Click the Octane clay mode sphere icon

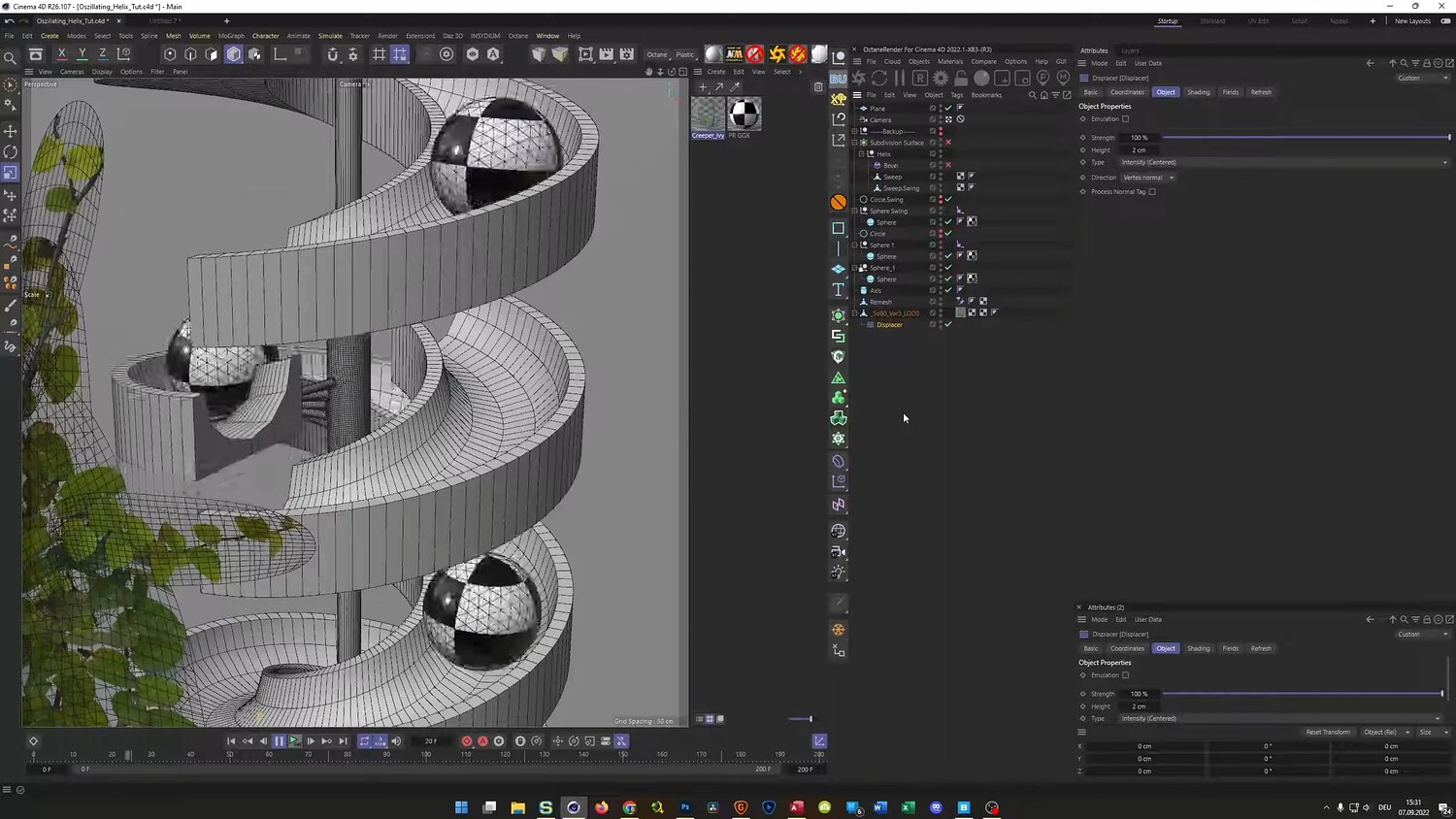click(981, 78)
